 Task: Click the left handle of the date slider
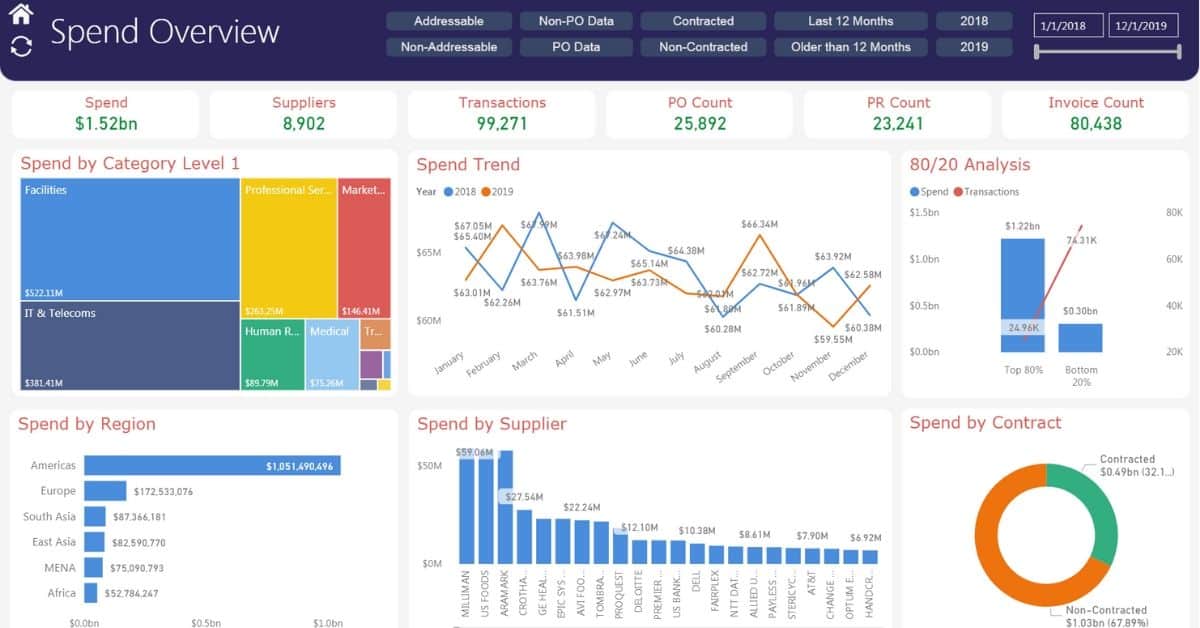pyautogui.click(x=1037, y=50)
